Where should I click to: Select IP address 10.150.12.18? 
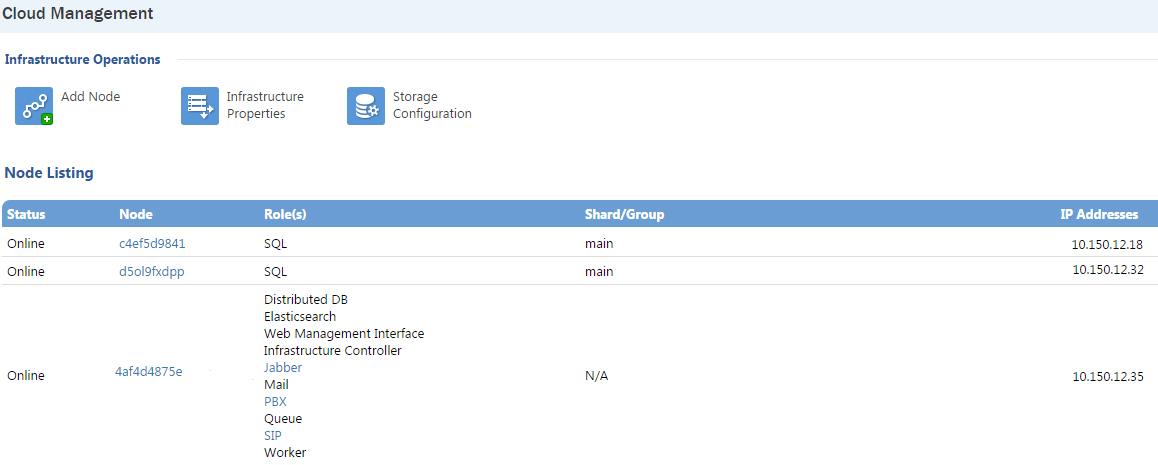(x=1107, y=244)
